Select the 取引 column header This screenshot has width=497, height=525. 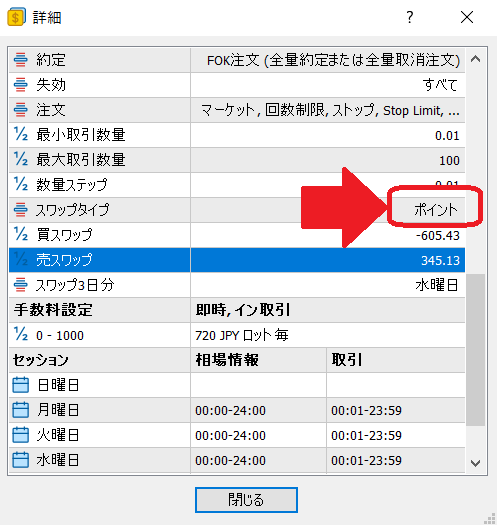tap(347, 360)
